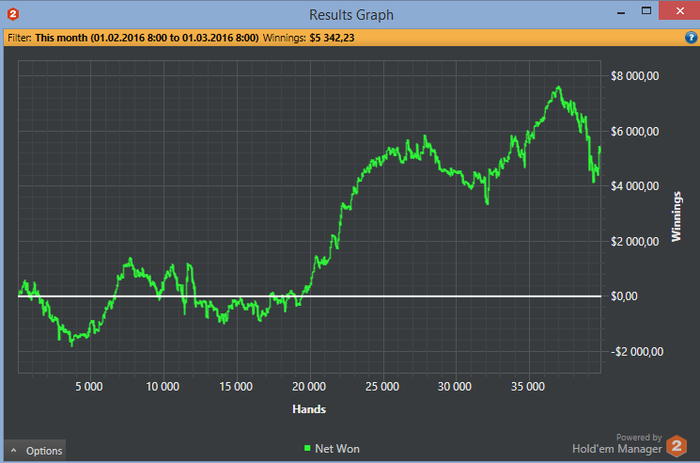Click the 10 000 hands axis label
The width and height of the screenshot is (700, 463).
(162, 386)
